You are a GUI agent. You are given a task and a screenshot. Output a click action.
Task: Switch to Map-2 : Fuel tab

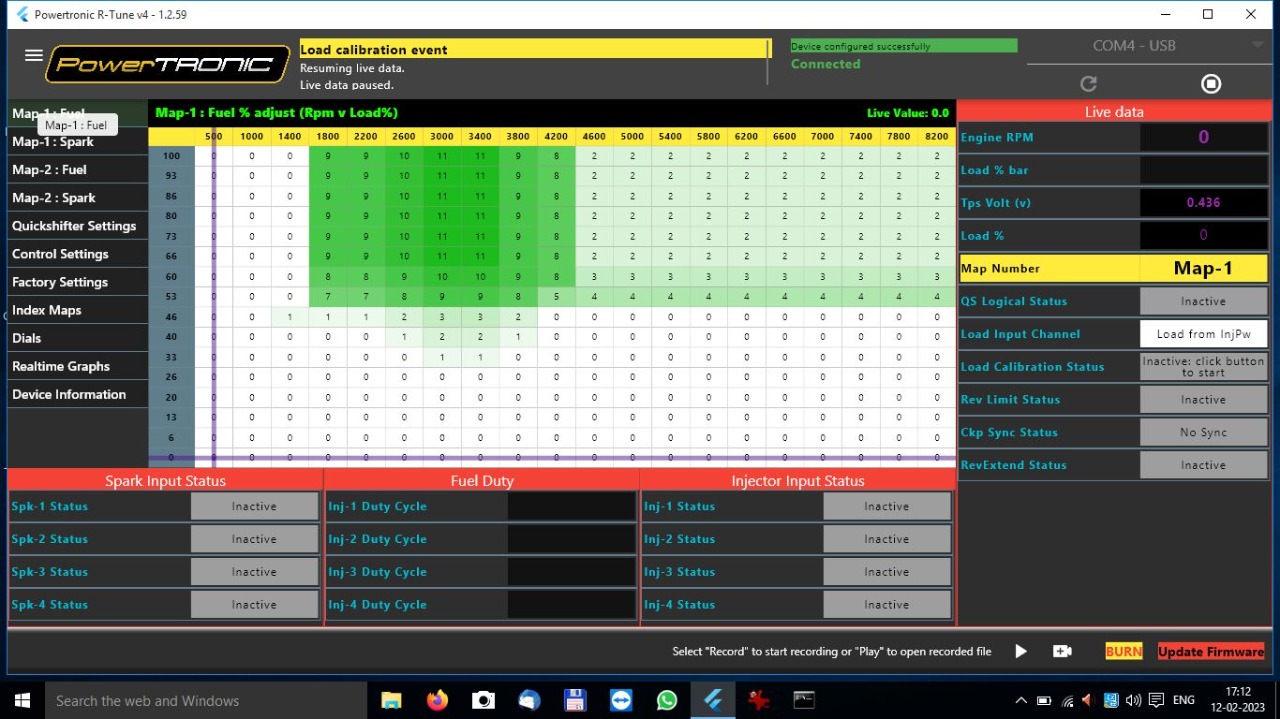50,170
